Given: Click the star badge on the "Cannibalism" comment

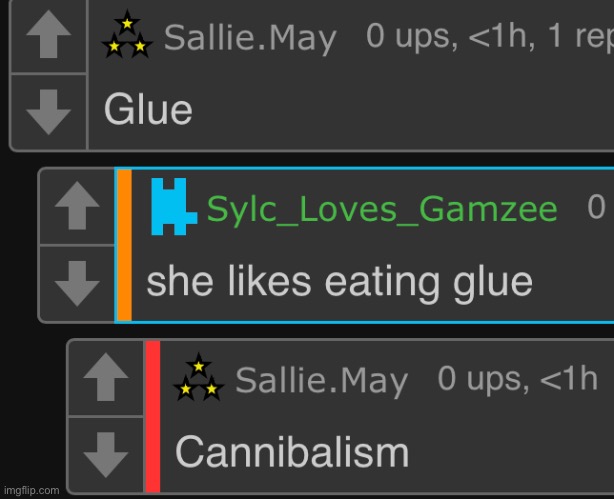Looking at the screenshot, I should [x=198, y=378].
